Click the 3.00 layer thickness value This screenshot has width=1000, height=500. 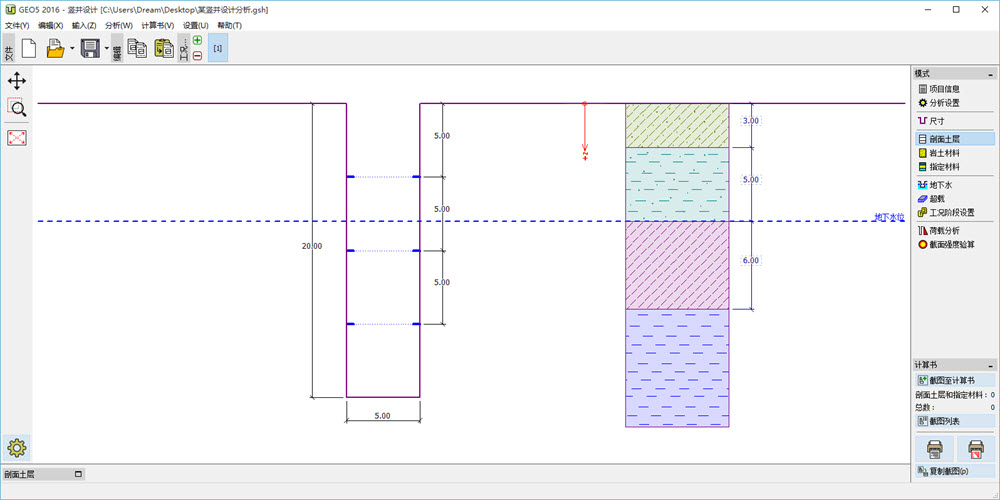(x=751, y=121)
